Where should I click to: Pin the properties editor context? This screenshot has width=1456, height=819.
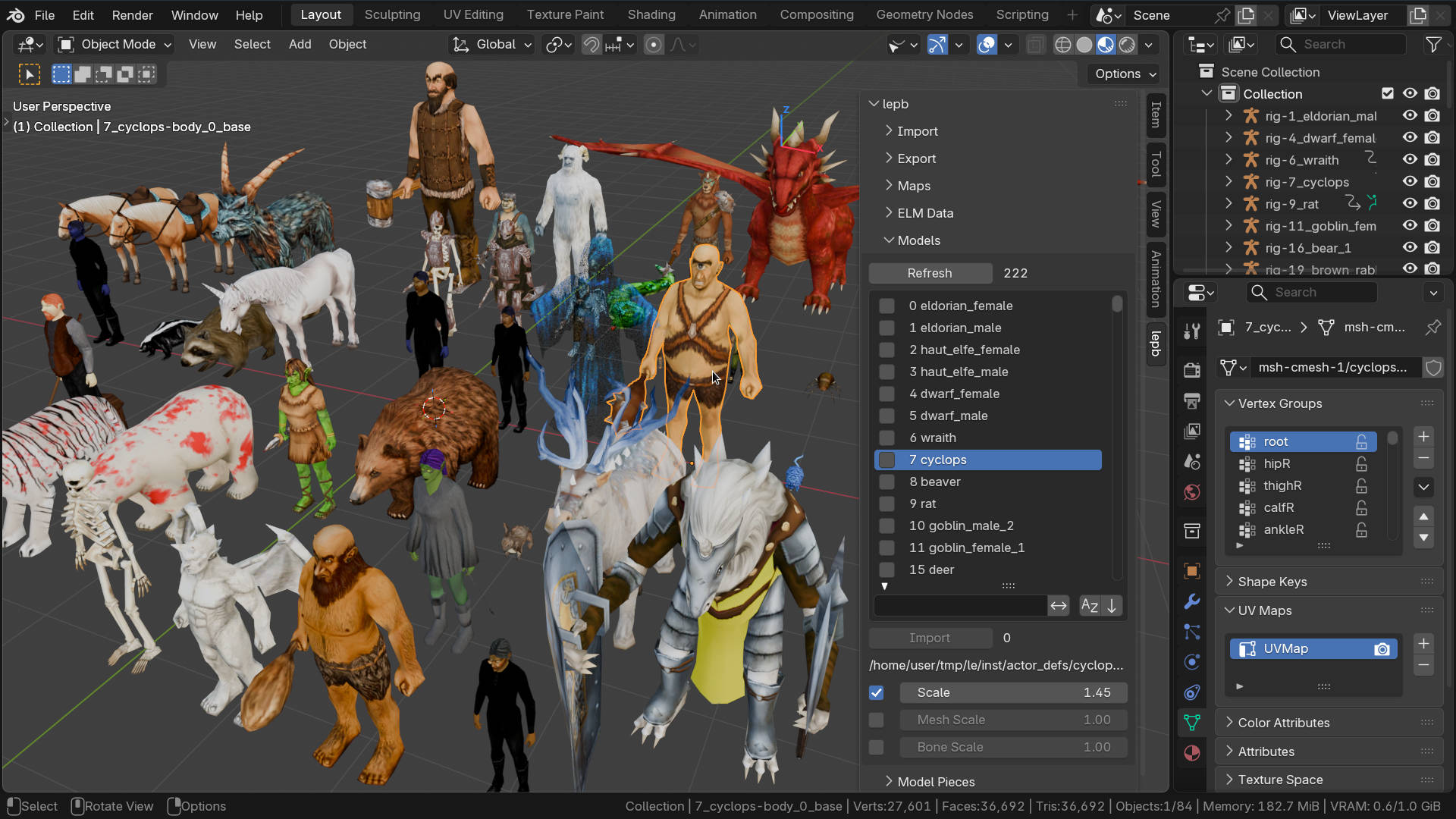pos(1432,328)
